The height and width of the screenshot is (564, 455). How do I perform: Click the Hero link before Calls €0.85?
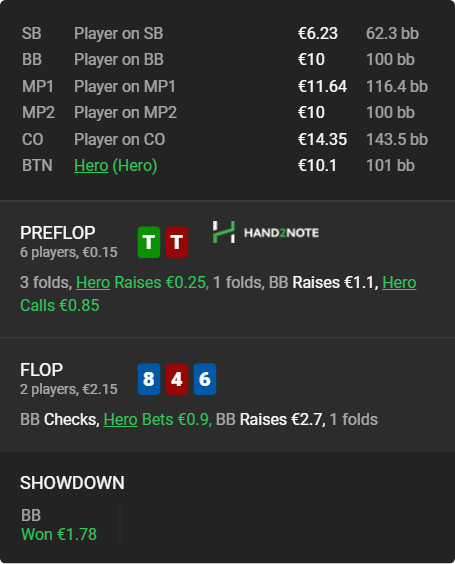tap(399, 282)
